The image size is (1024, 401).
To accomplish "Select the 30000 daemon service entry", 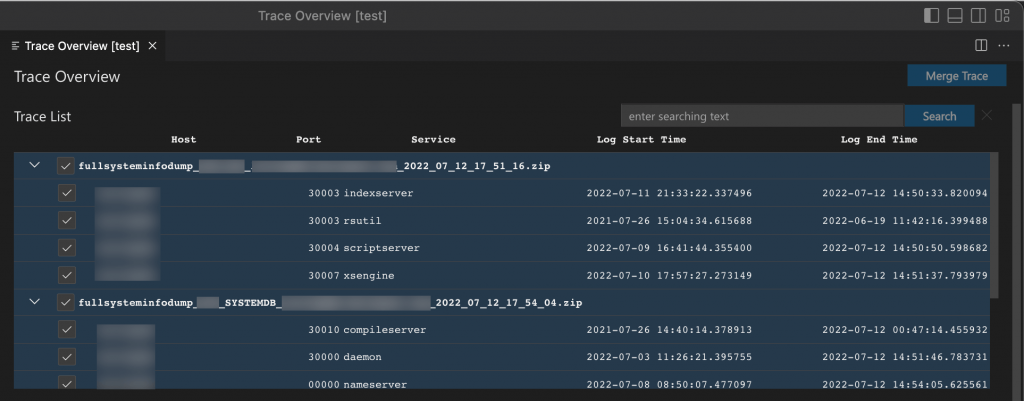I will (344, 357).
